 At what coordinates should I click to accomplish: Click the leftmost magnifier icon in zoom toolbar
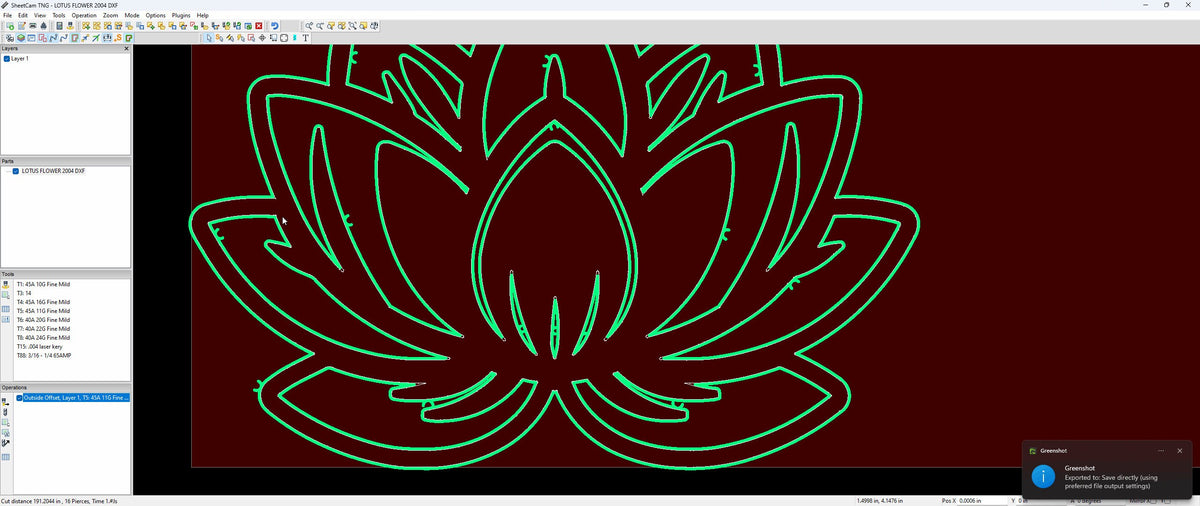310,25
